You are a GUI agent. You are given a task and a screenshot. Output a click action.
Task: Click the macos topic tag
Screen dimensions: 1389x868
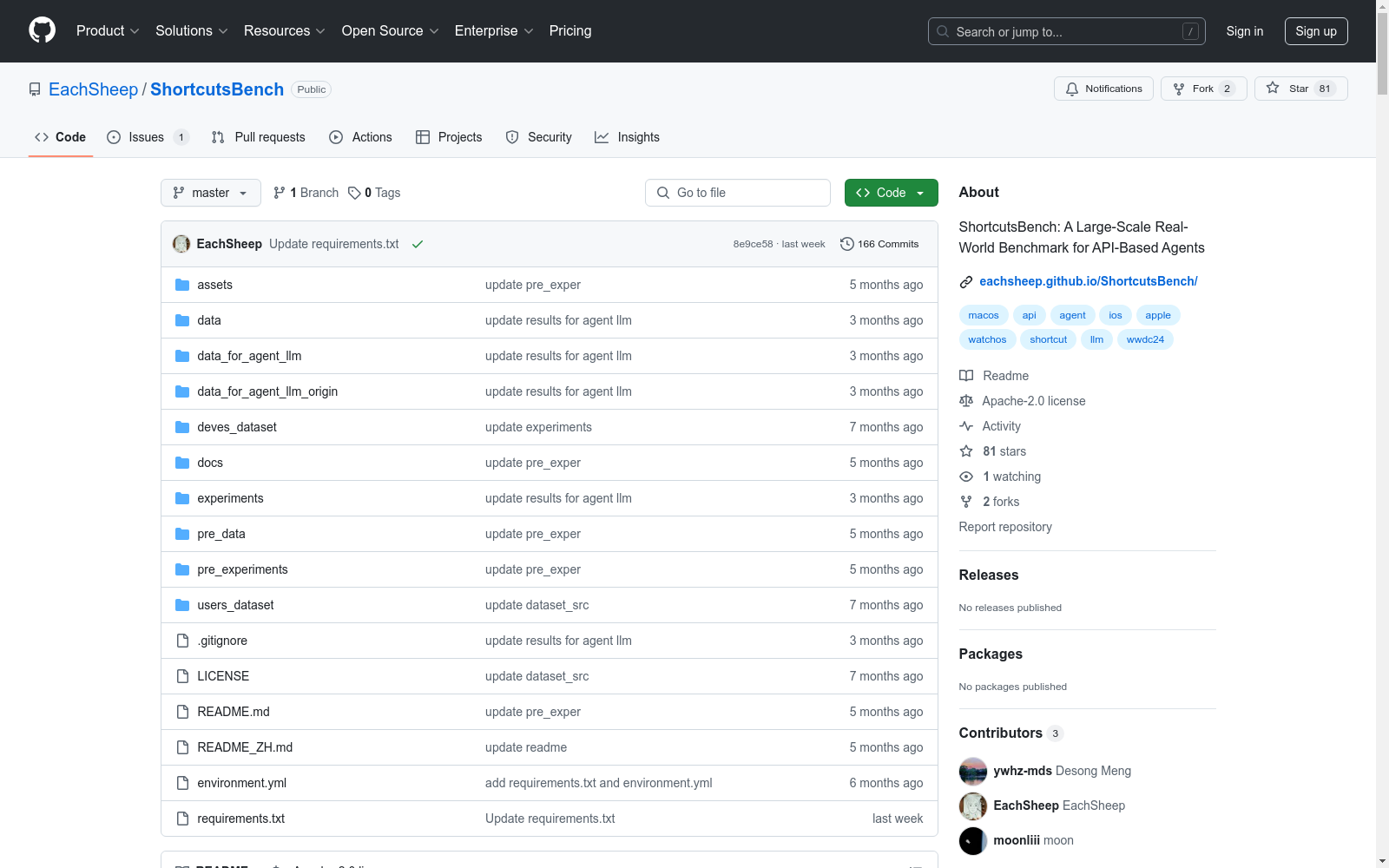(x=984, y=315)
